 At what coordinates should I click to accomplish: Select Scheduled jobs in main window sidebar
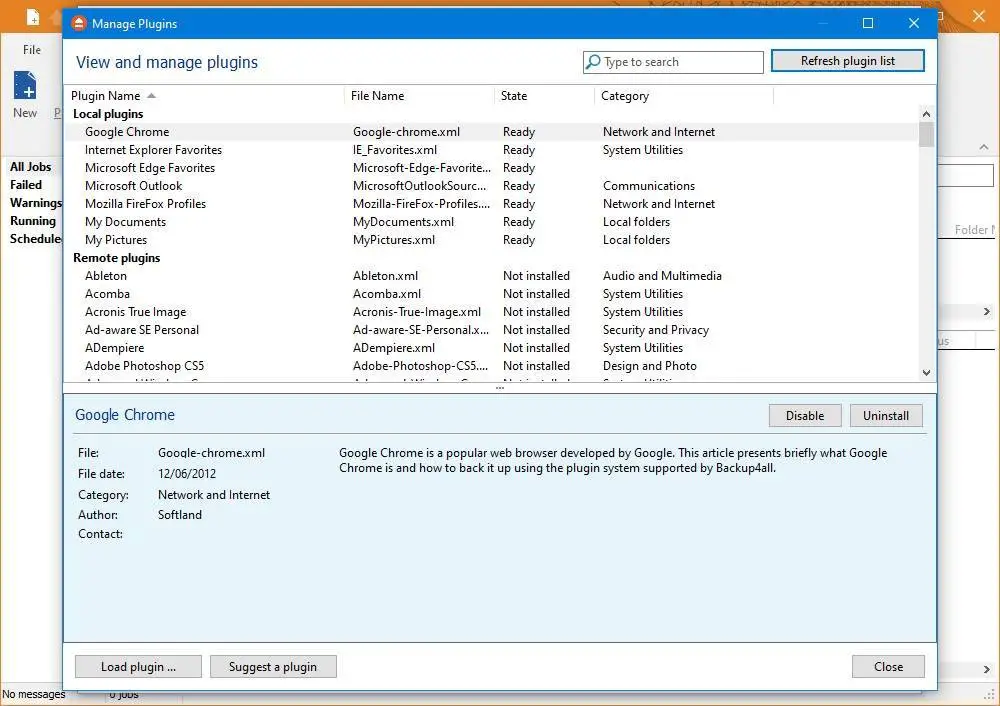35,239
